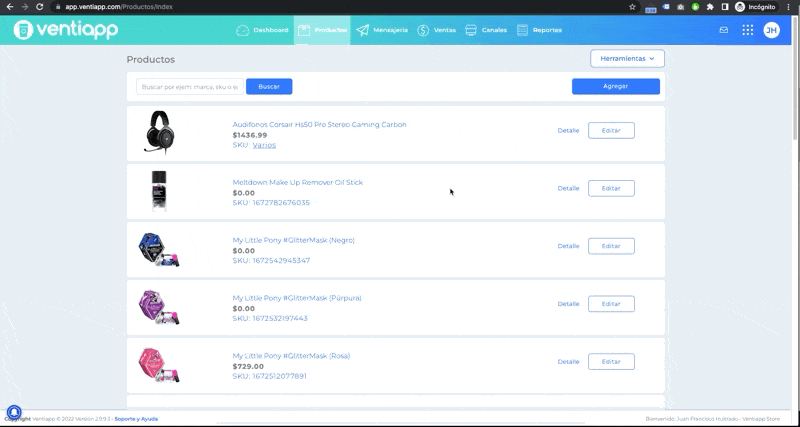Bookmark this page with the star icon

coord(632,7)
